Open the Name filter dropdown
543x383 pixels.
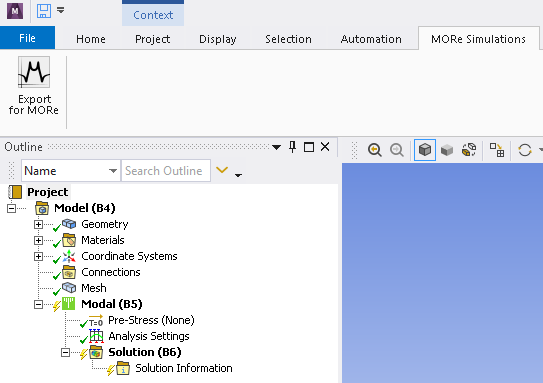click(x=113, y=171)
